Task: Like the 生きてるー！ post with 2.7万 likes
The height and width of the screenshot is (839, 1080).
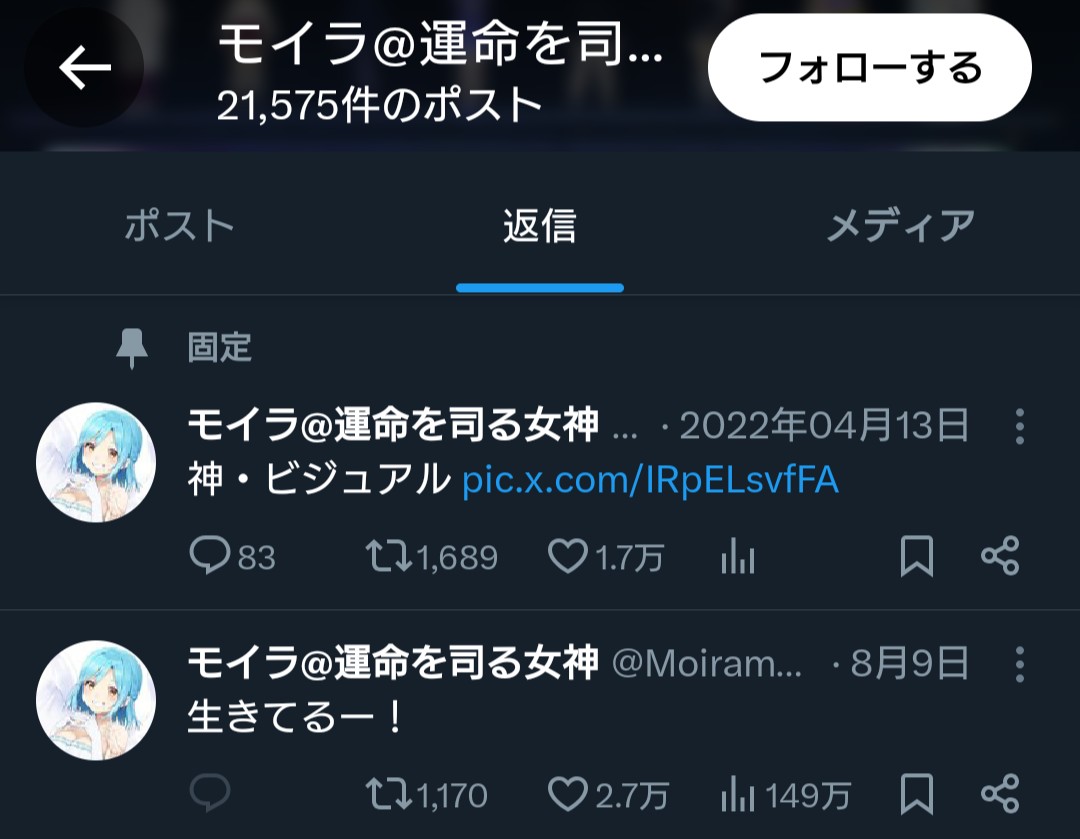Action: (x=568, y=794)
